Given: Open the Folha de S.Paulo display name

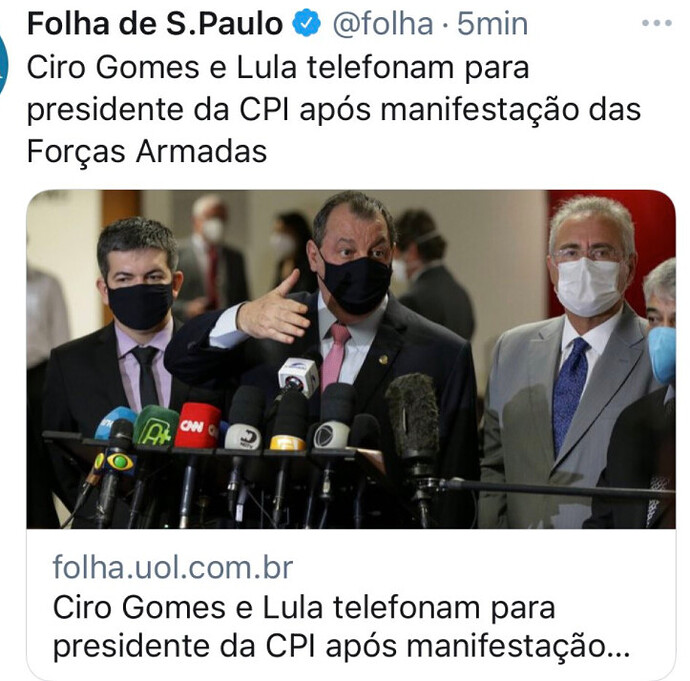Looking at the screenshot, I should [x=155, y=23].
